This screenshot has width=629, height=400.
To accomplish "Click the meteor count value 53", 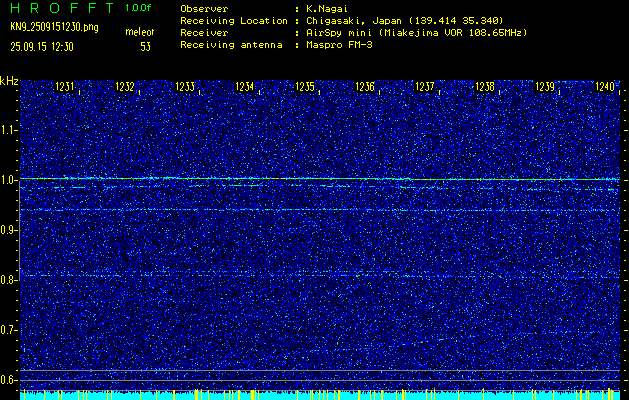I will pyautogui.click(x=145, y=47).
